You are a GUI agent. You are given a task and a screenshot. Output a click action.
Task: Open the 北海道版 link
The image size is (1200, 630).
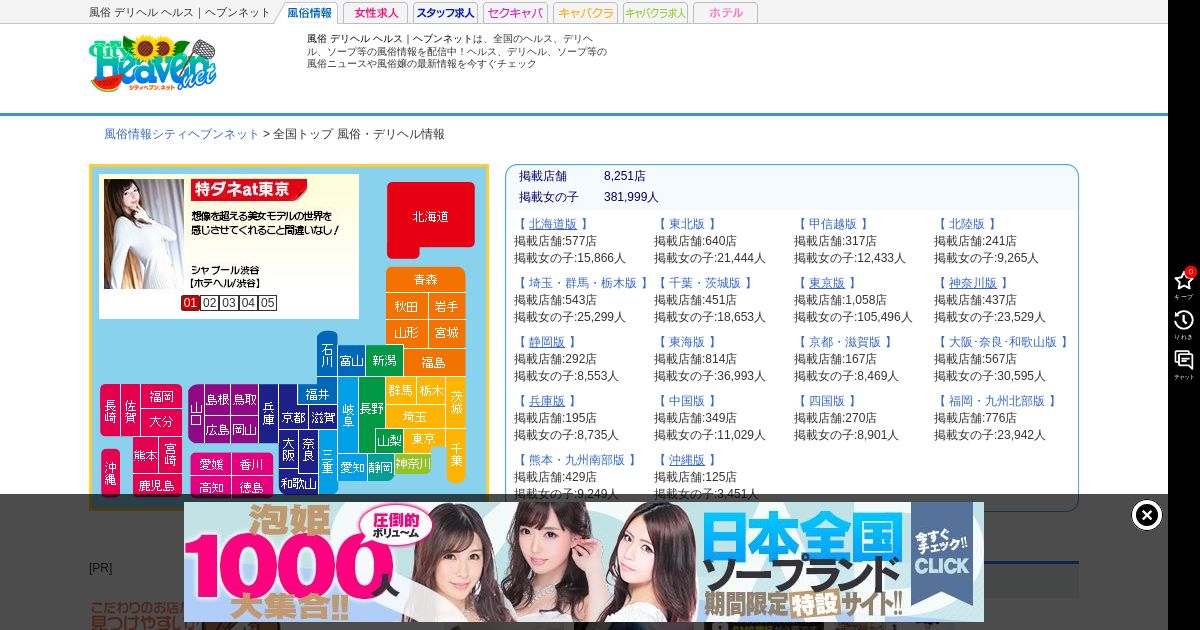(x=553, y=224)
